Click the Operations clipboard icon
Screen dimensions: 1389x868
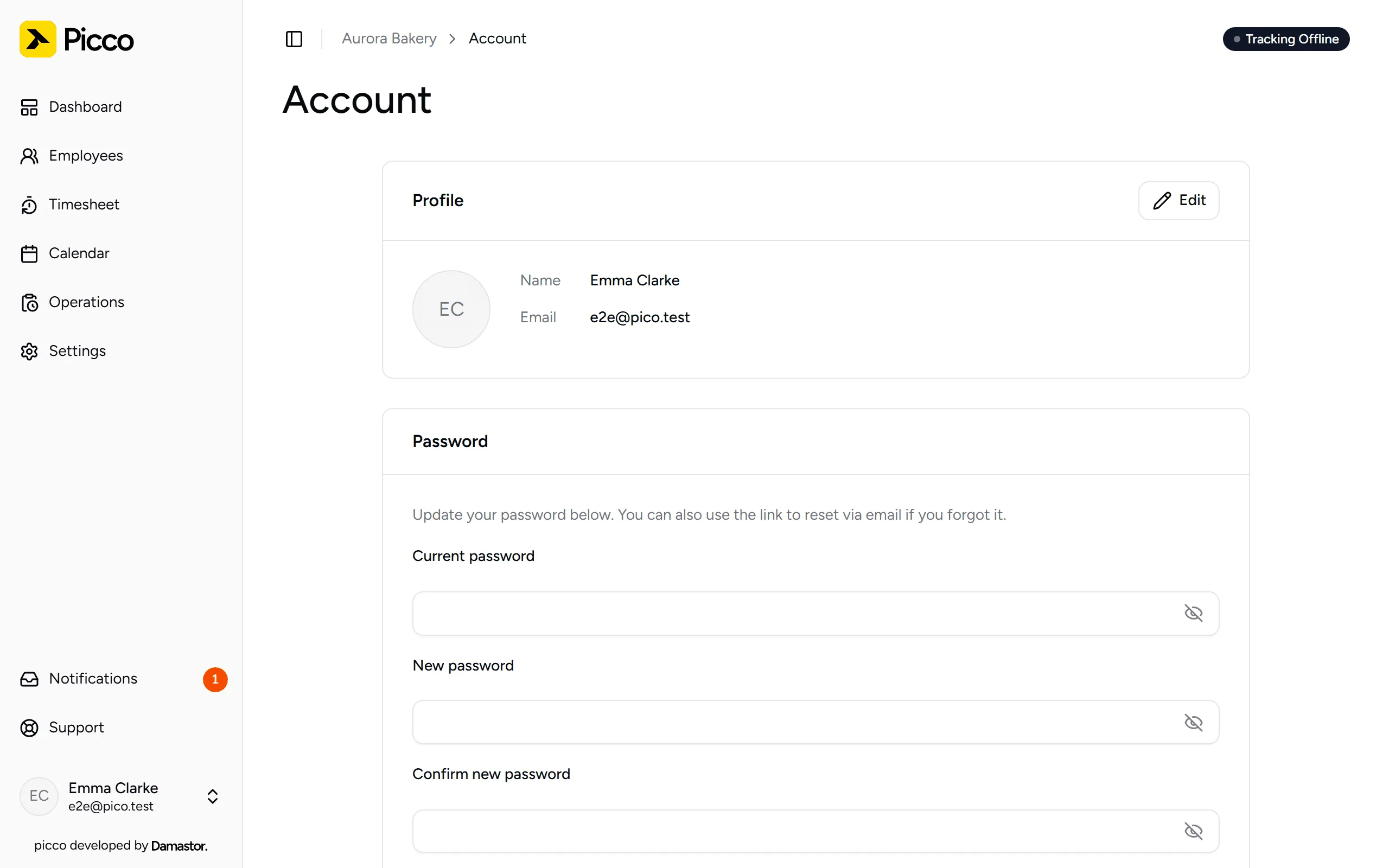click(x=29, y=303)
